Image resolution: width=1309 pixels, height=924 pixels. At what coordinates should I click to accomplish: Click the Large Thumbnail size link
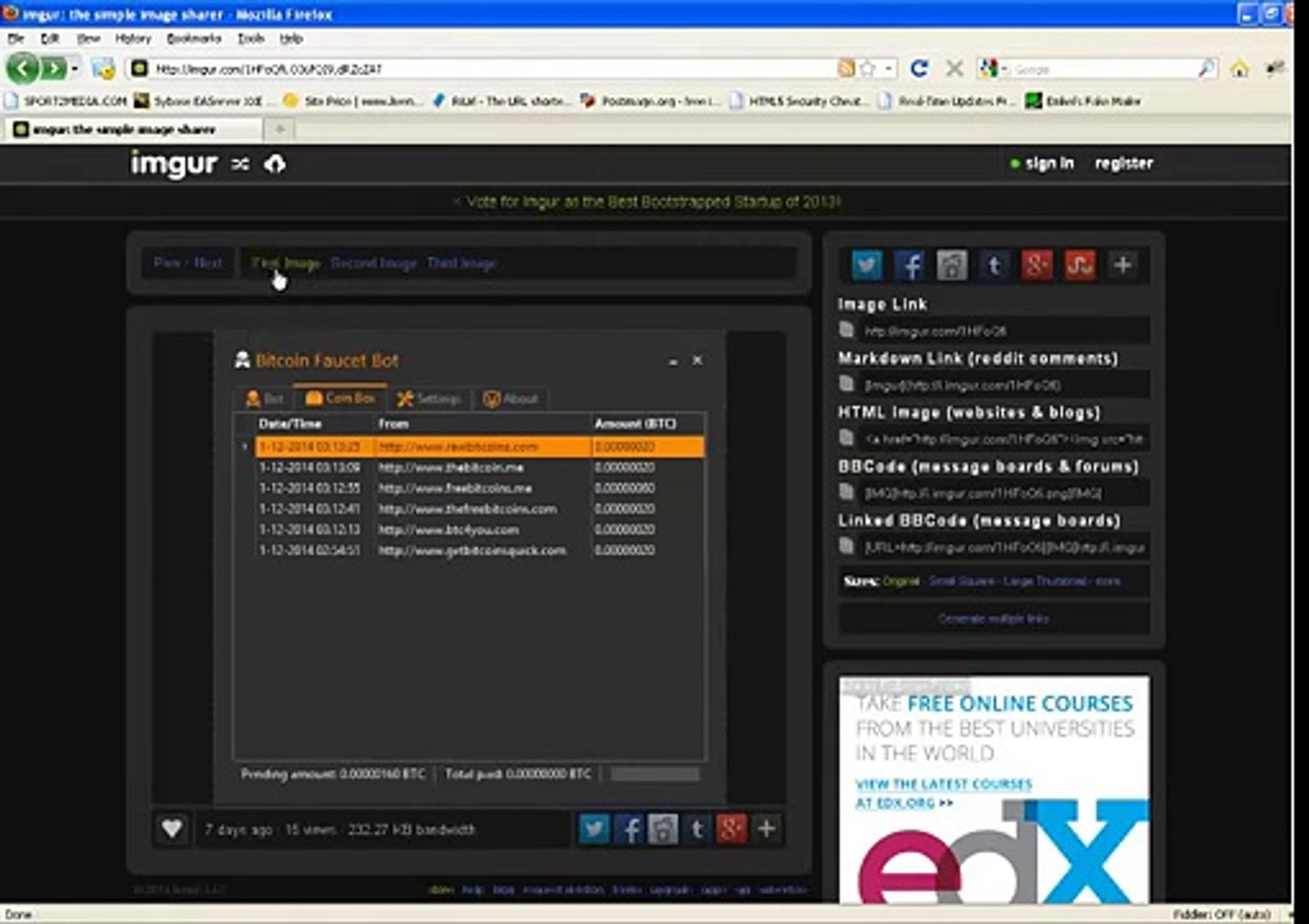pyautogui.click(x=1045, y=581)
